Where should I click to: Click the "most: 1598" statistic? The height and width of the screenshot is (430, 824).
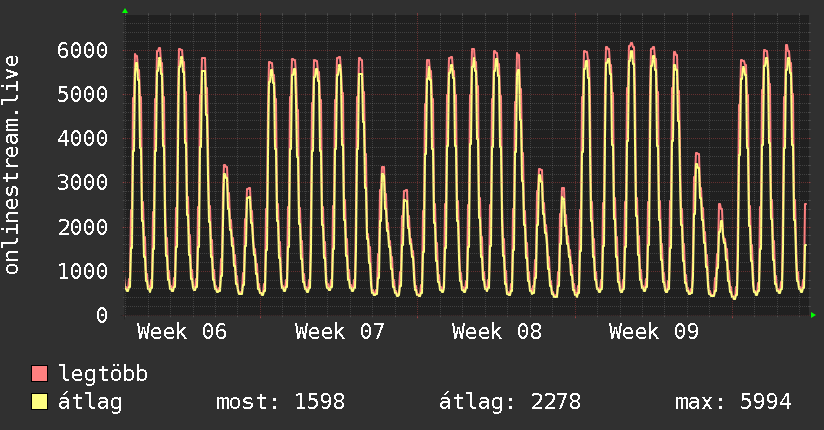[x=280, y=402]
